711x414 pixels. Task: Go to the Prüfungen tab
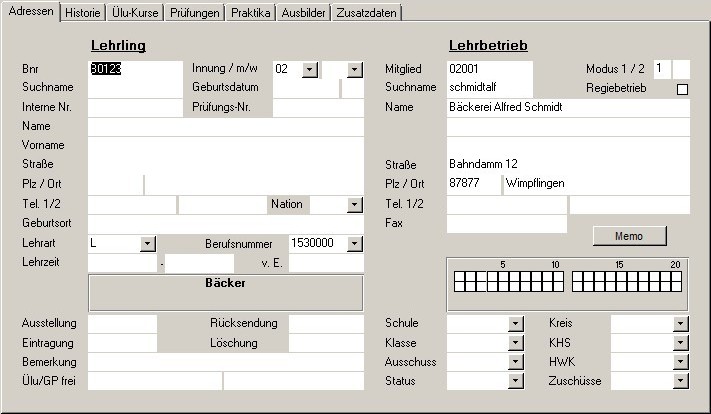click(194, 13)
